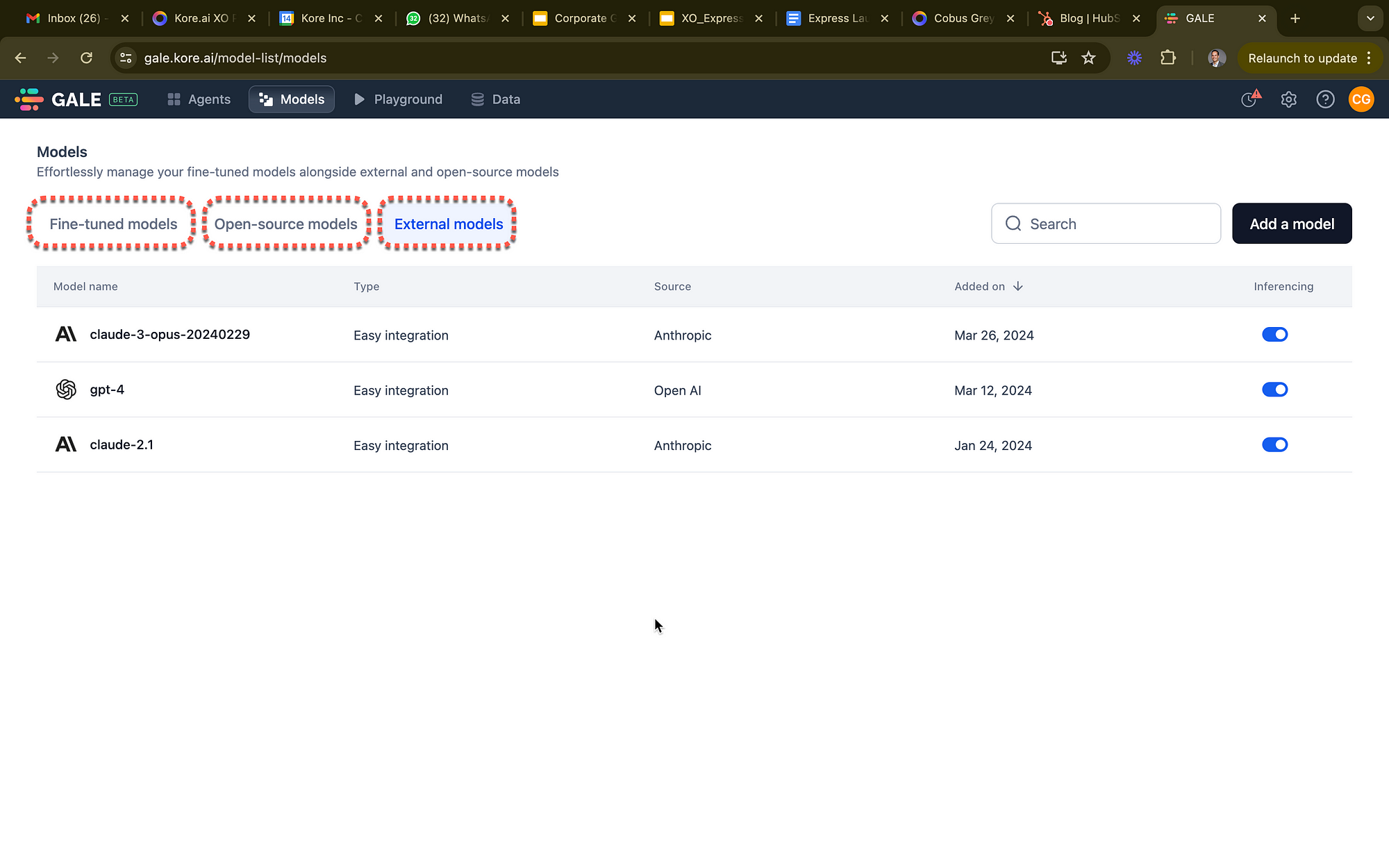The width and height of the screenshot is (1389, 868).
Task: Open a new browser tab
Action: point(1295,19)
